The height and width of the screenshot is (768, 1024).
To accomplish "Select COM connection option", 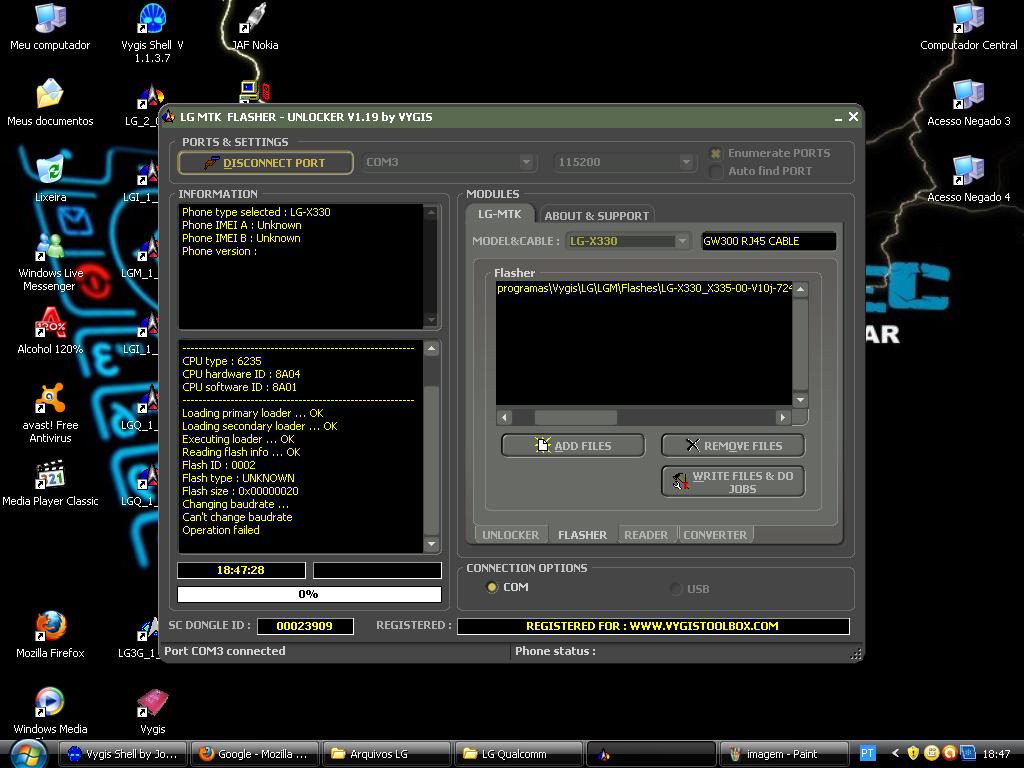I will coord(492,587).
